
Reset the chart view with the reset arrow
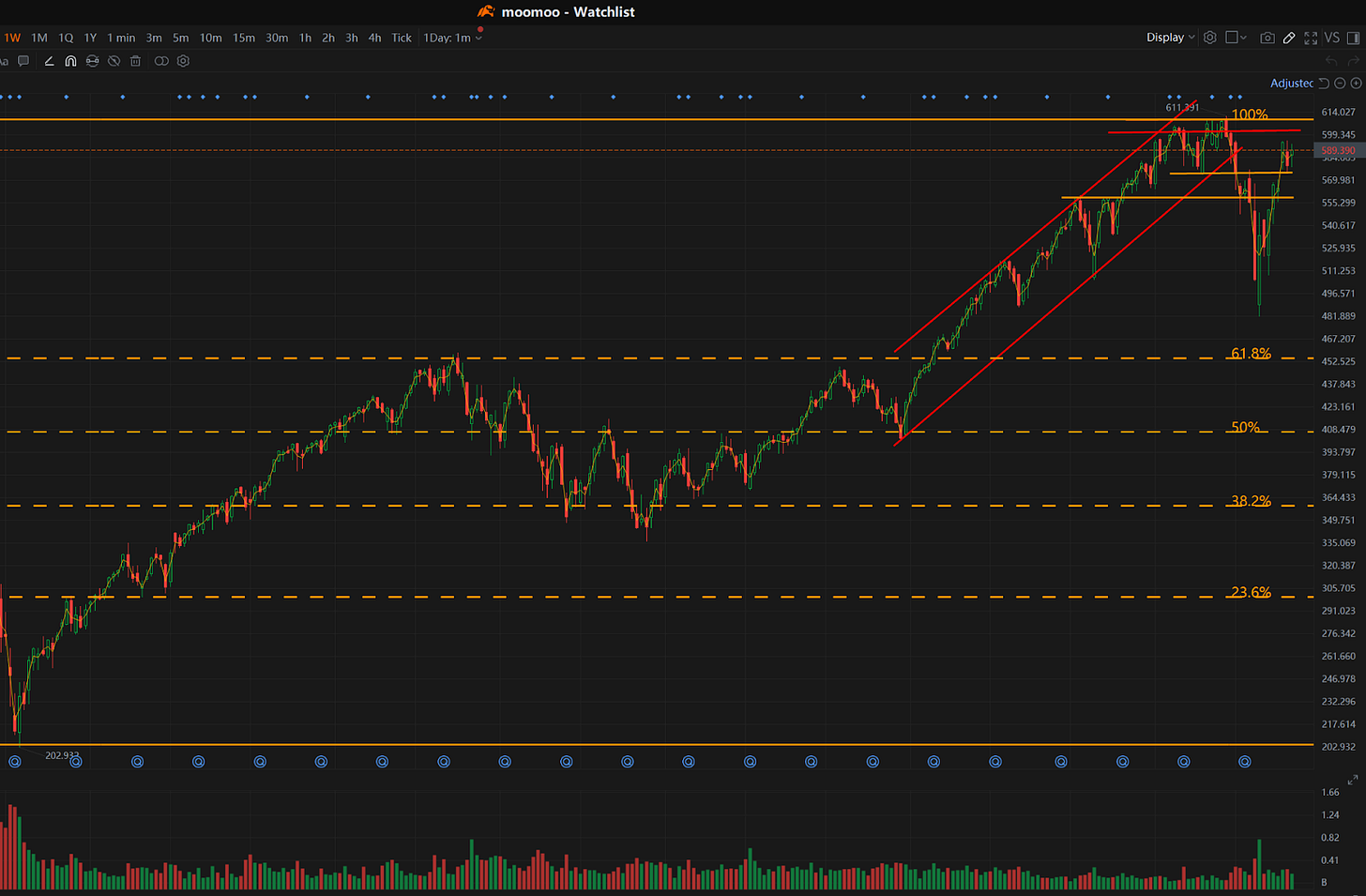tap(1324, 84)
